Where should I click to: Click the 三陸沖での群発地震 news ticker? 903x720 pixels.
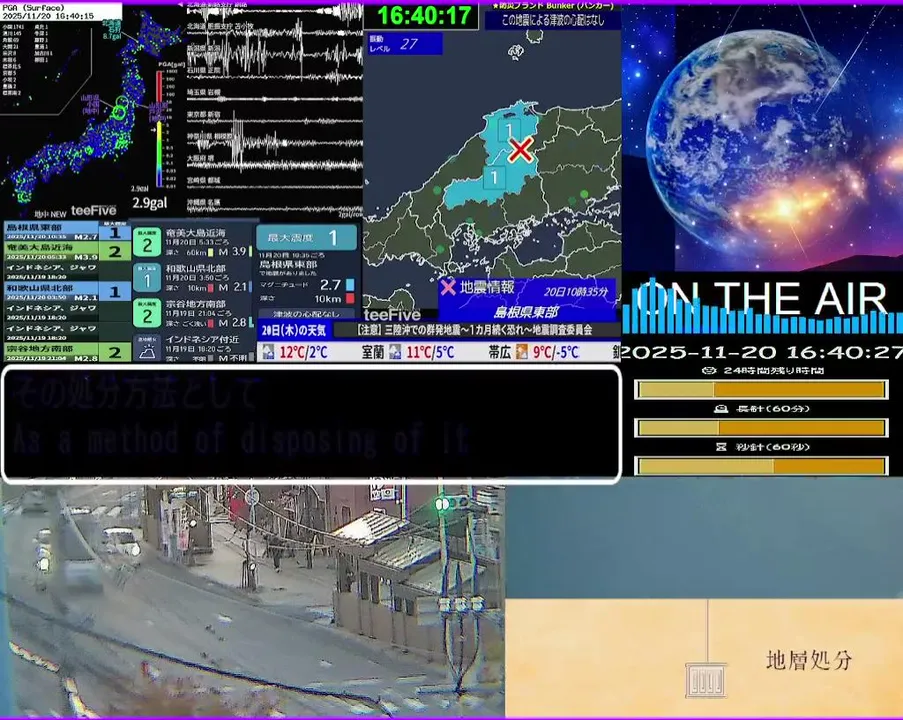click(x=476, y=330)
